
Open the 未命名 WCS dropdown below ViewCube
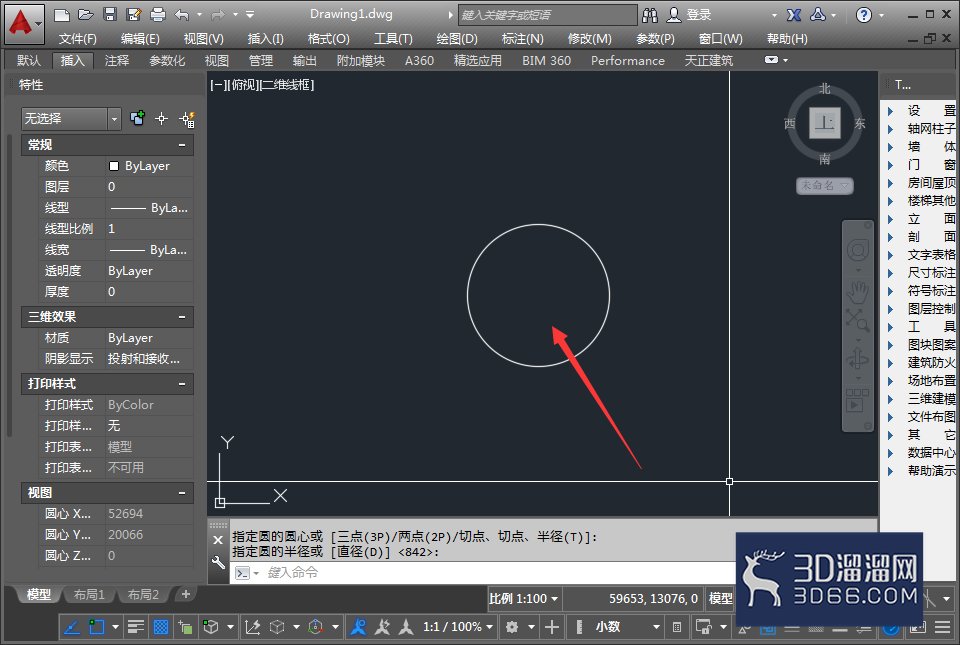click(824, 185)
